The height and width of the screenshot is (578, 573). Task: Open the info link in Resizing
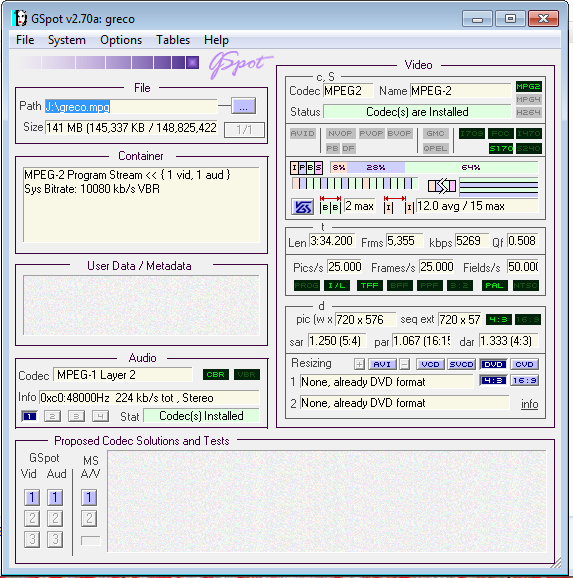tap(529, 404)
